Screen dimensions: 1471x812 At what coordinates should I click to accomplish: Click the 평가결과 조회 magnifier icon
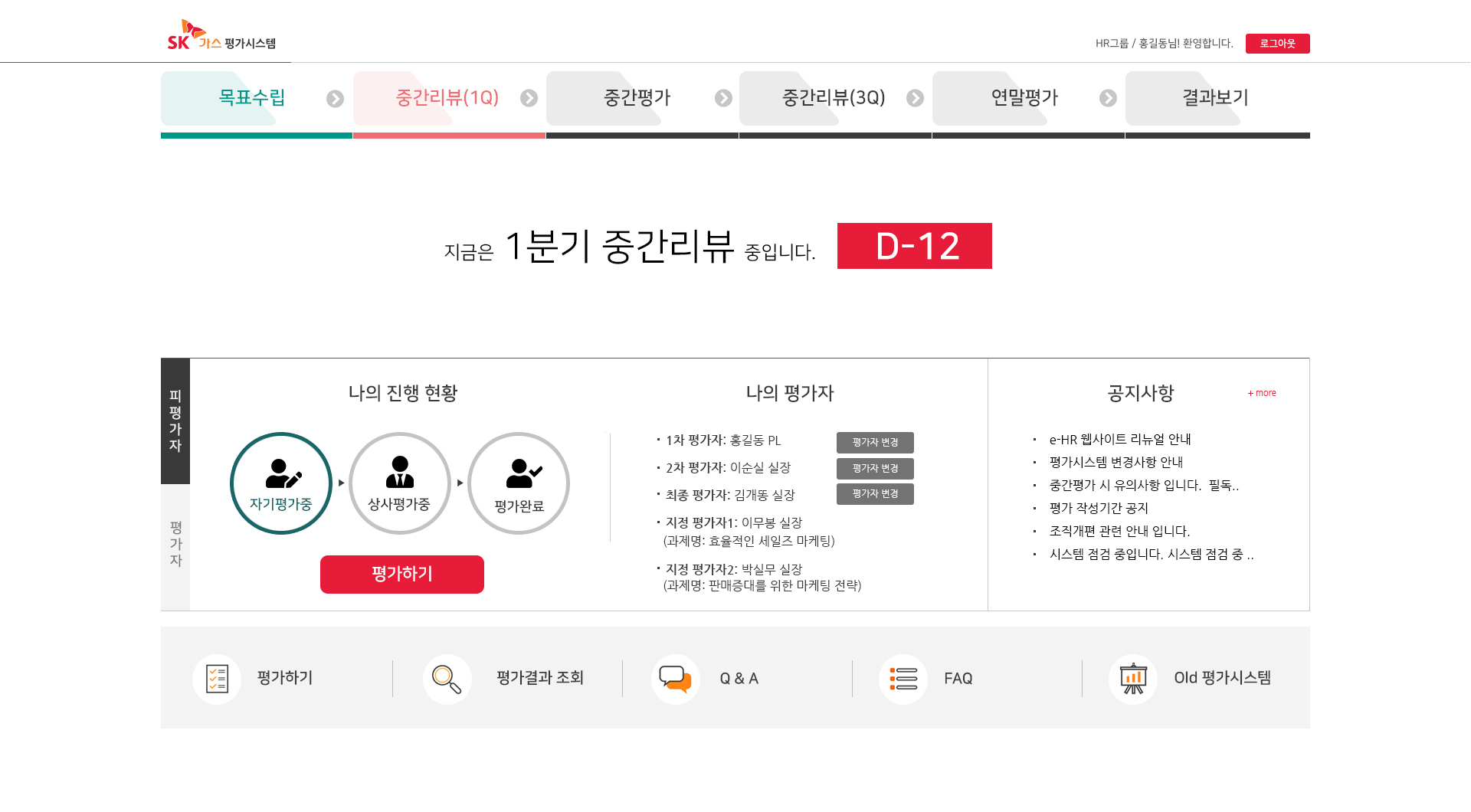point(447,679)
